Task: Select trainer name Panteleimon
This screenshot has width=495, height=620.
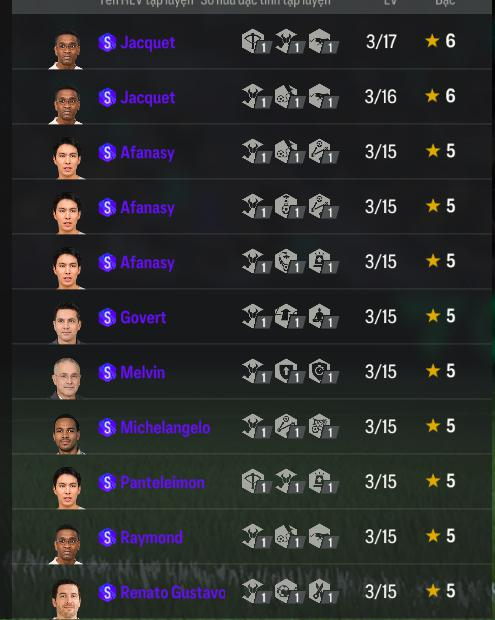Action: 162,482
